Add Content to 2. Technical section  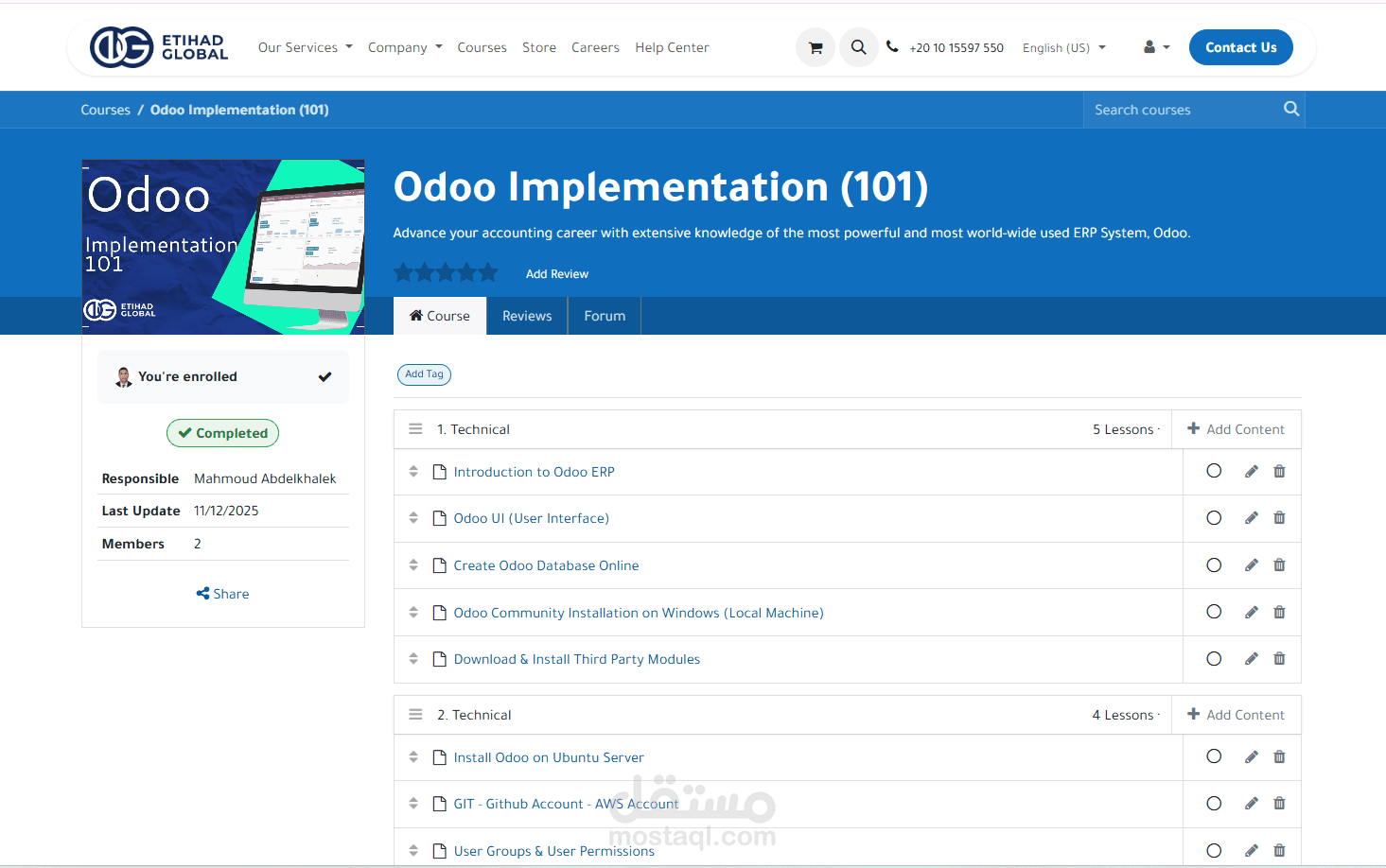pyautogui.click(x=1236, y=715)
